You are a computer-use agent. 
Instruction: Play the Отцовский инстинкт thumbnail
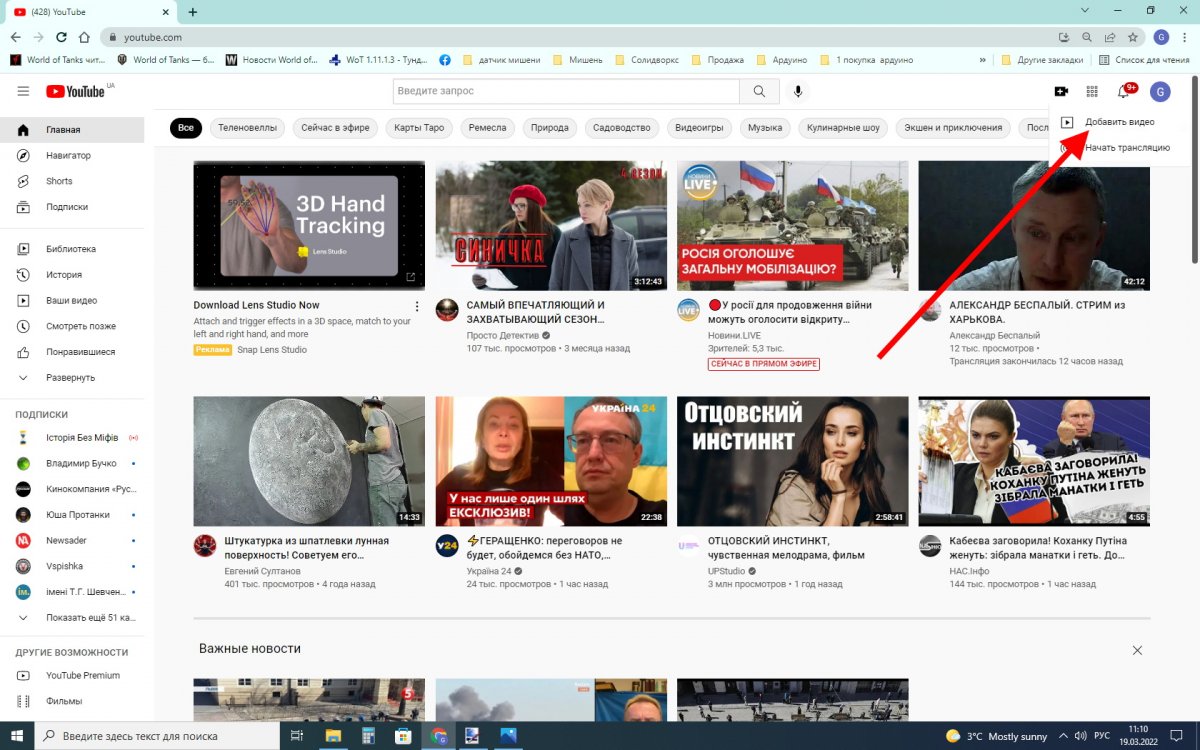793,462
